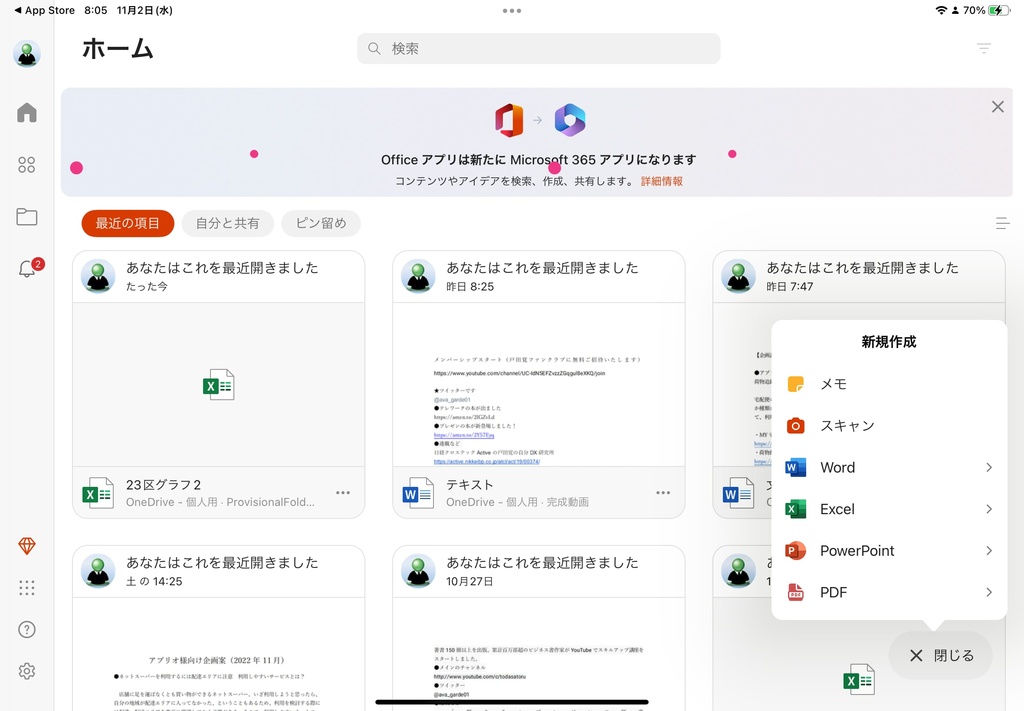
Task: Tap the 閉じる button
Action: click(941, 656)
